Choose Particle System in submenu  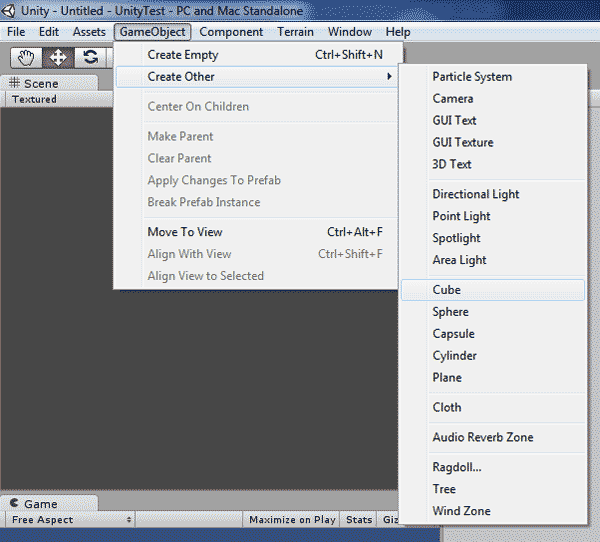point(472,77)
